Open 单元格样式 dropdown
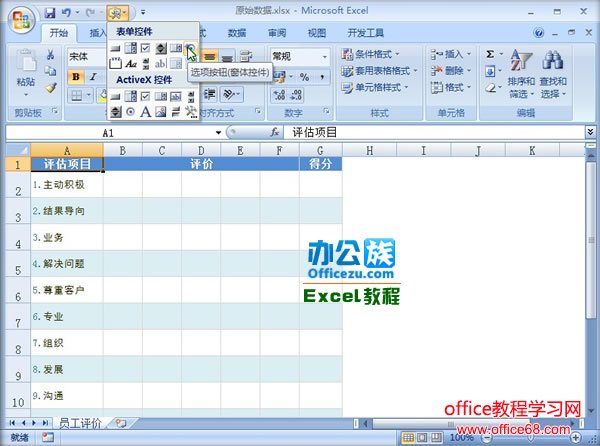 (375, 88)
